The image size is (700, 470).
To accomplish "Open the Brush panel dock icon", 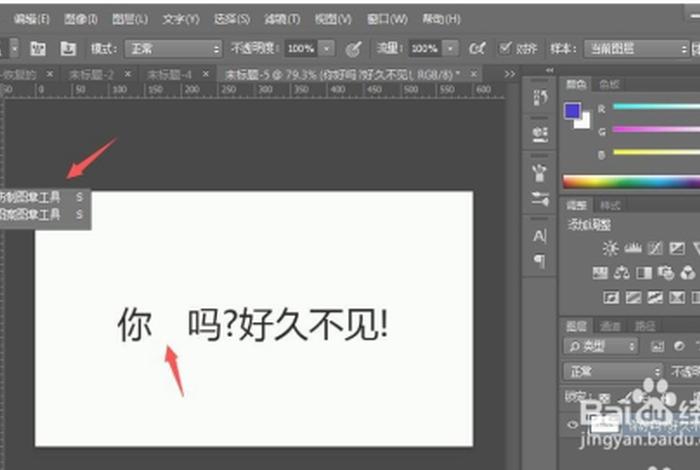I will [540, 172].
